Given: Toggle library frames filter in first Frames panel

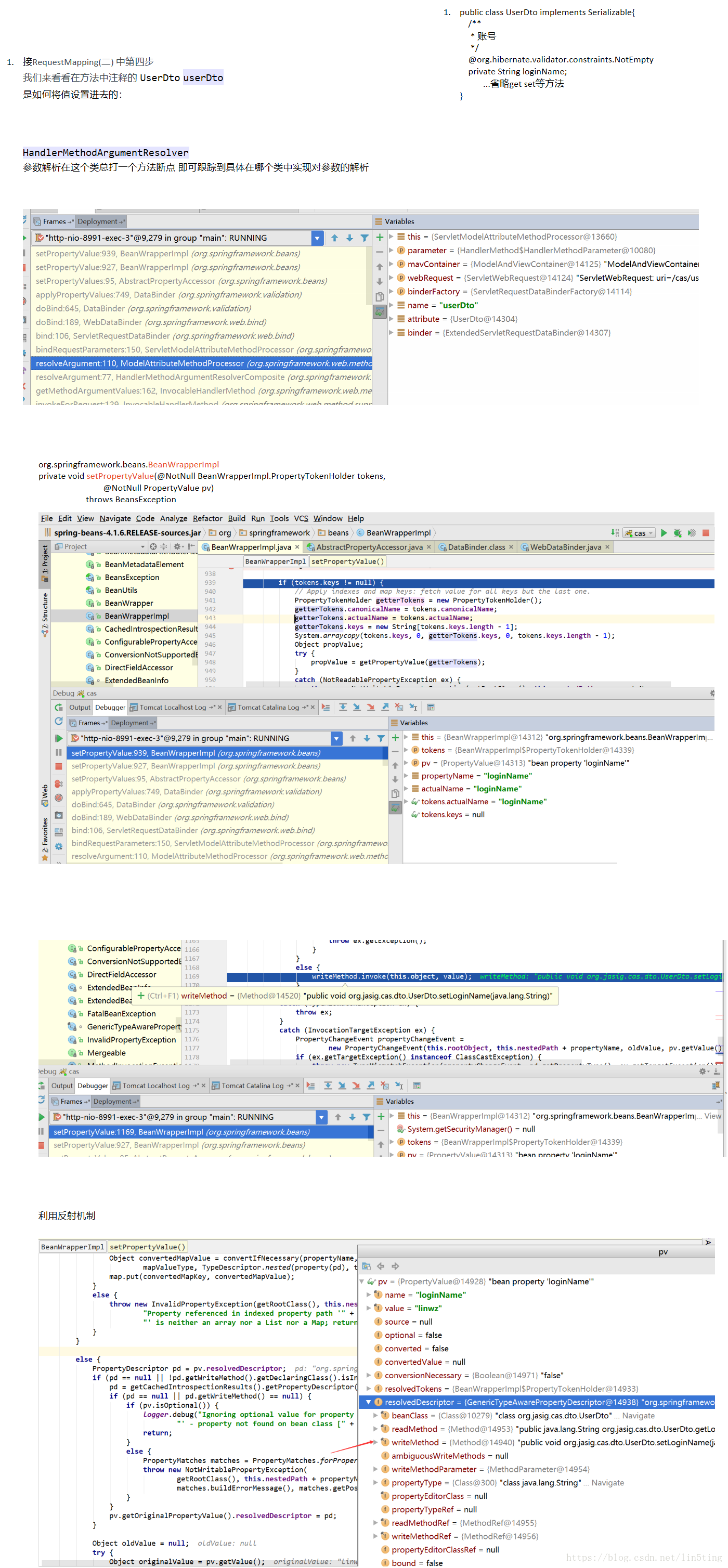Looking at the screenshot, I should coord(365,238).
